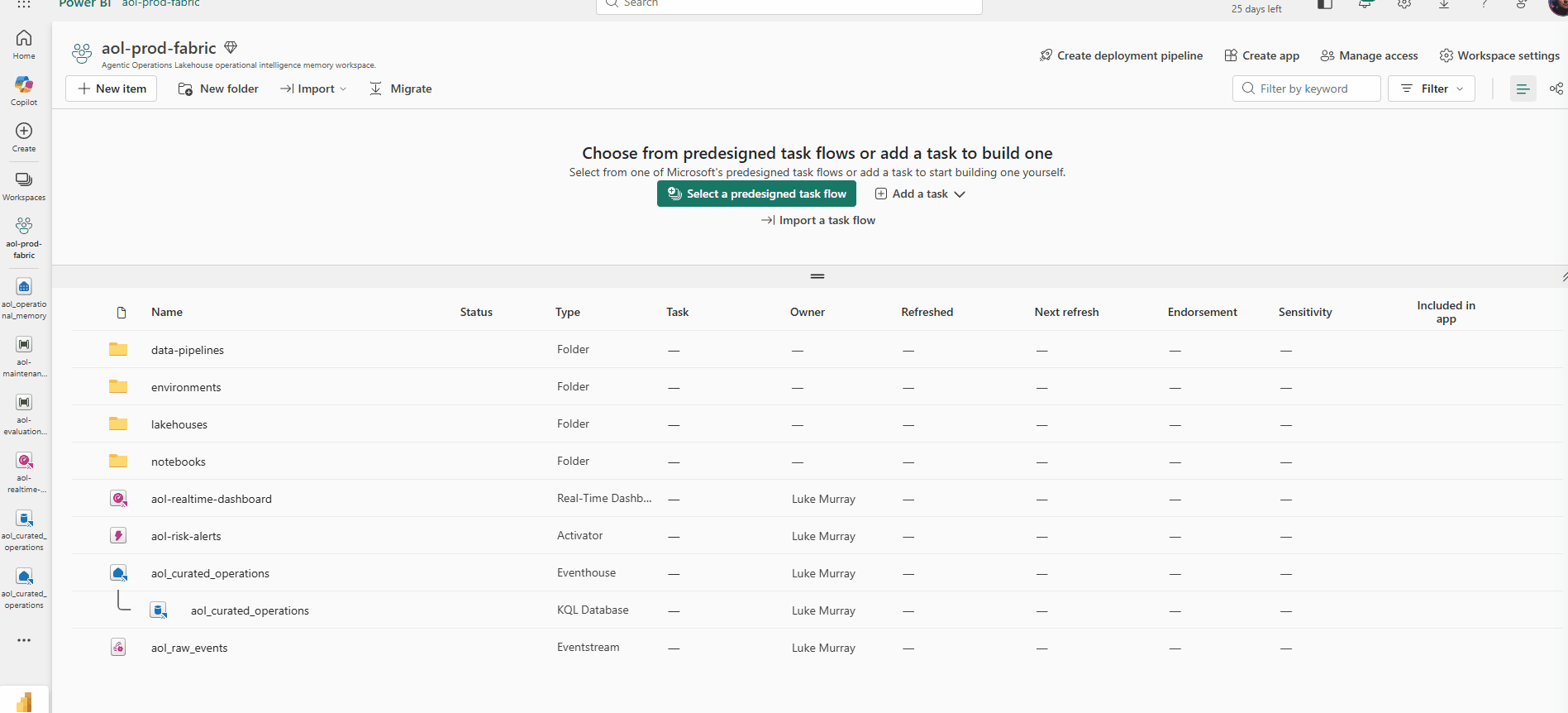Click the Endorsement column header
Image resolution: width=1568 pixels, height=713 pixels.
point(1203,312)
